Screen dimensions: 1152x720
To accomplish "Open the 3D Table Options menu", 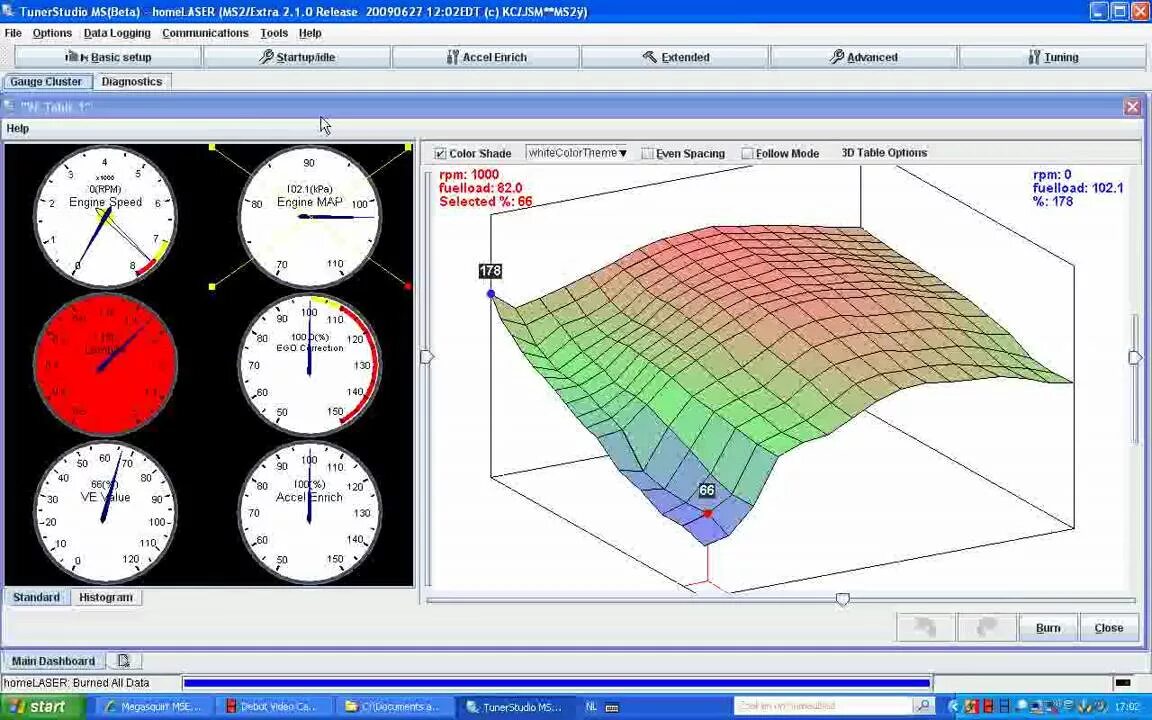I will 884,153.
